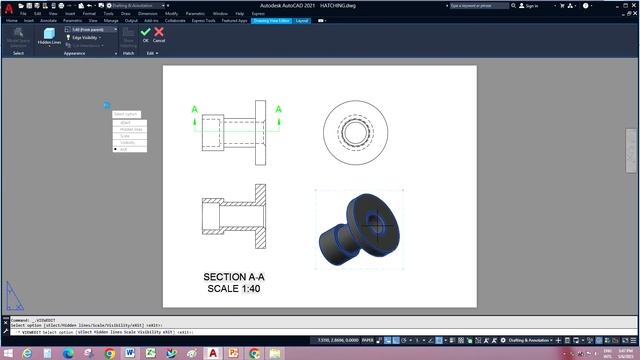Click the plus annotation monitor icon in status bar

tap(558, 340)
